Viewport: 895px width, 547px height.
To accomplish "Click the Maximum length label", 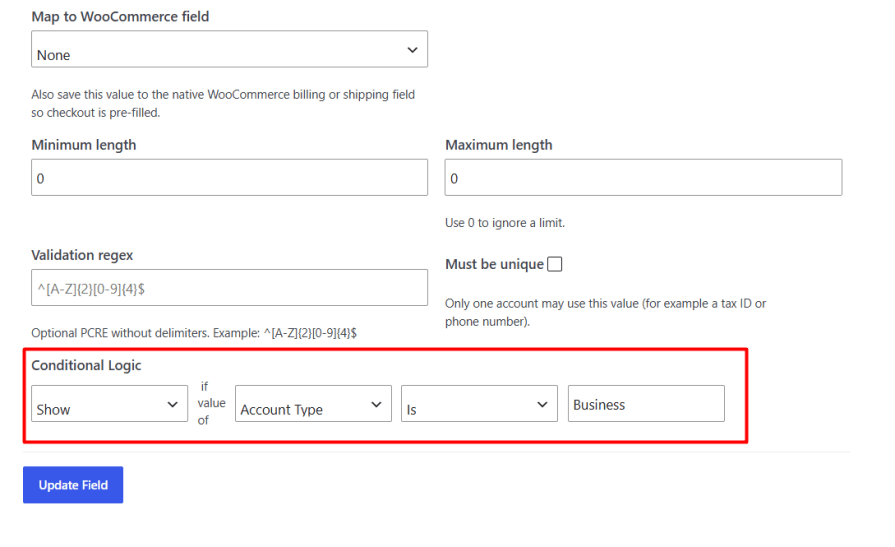I will pos(499,145).
